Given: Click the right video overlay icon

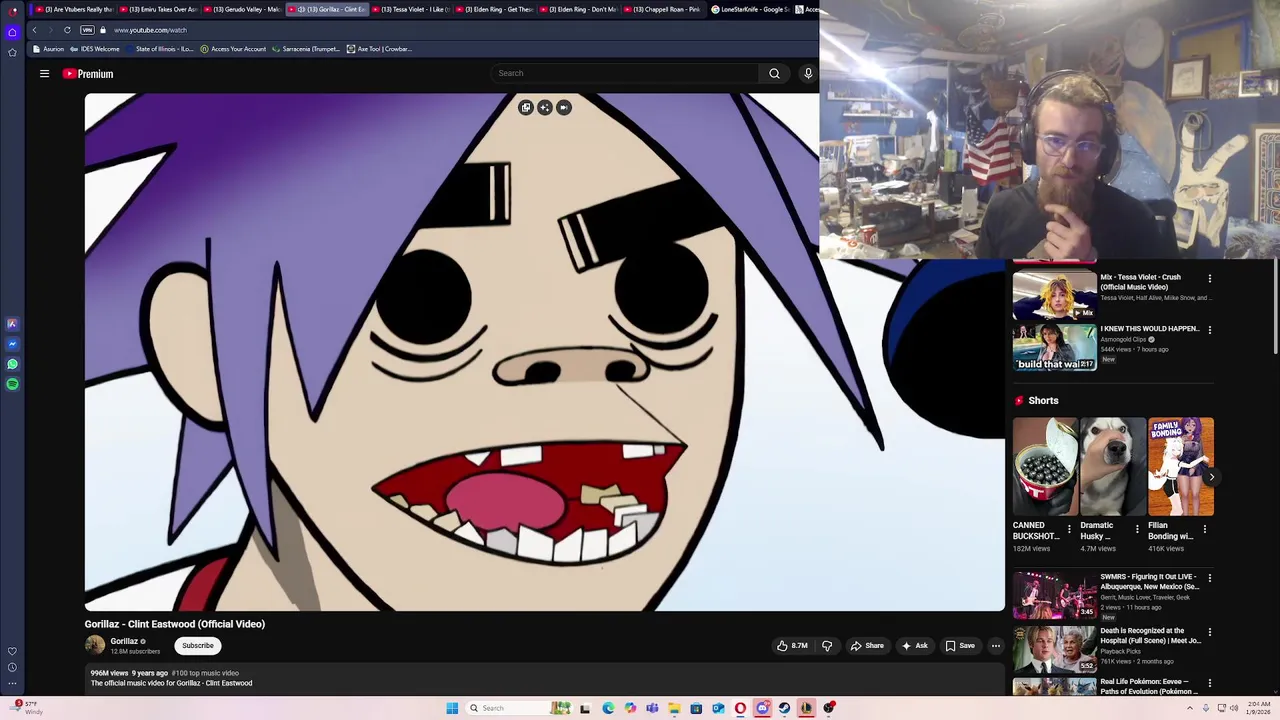Looking at the screenshot, I should pos(564,107).
